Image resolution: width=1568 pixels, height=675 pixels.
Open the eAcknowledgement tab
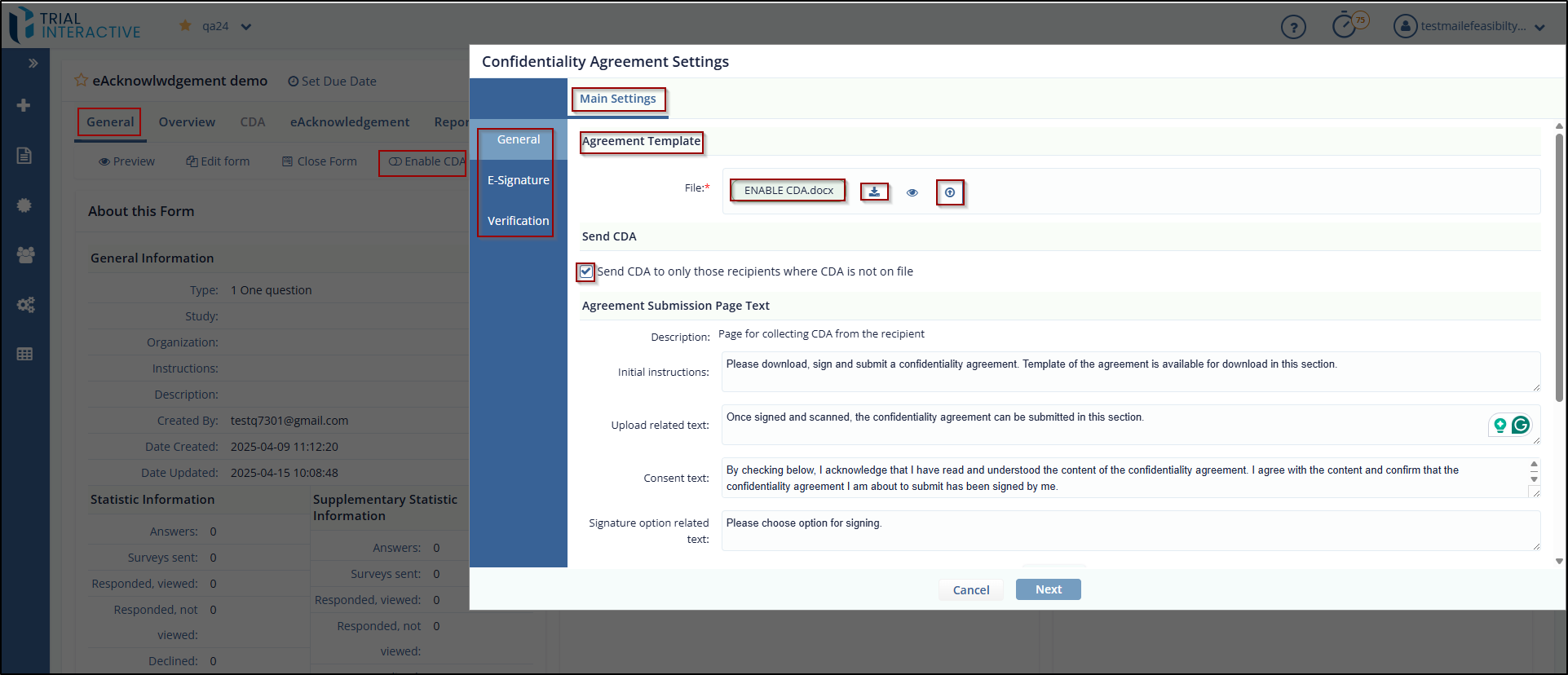(x=350, y=122)
